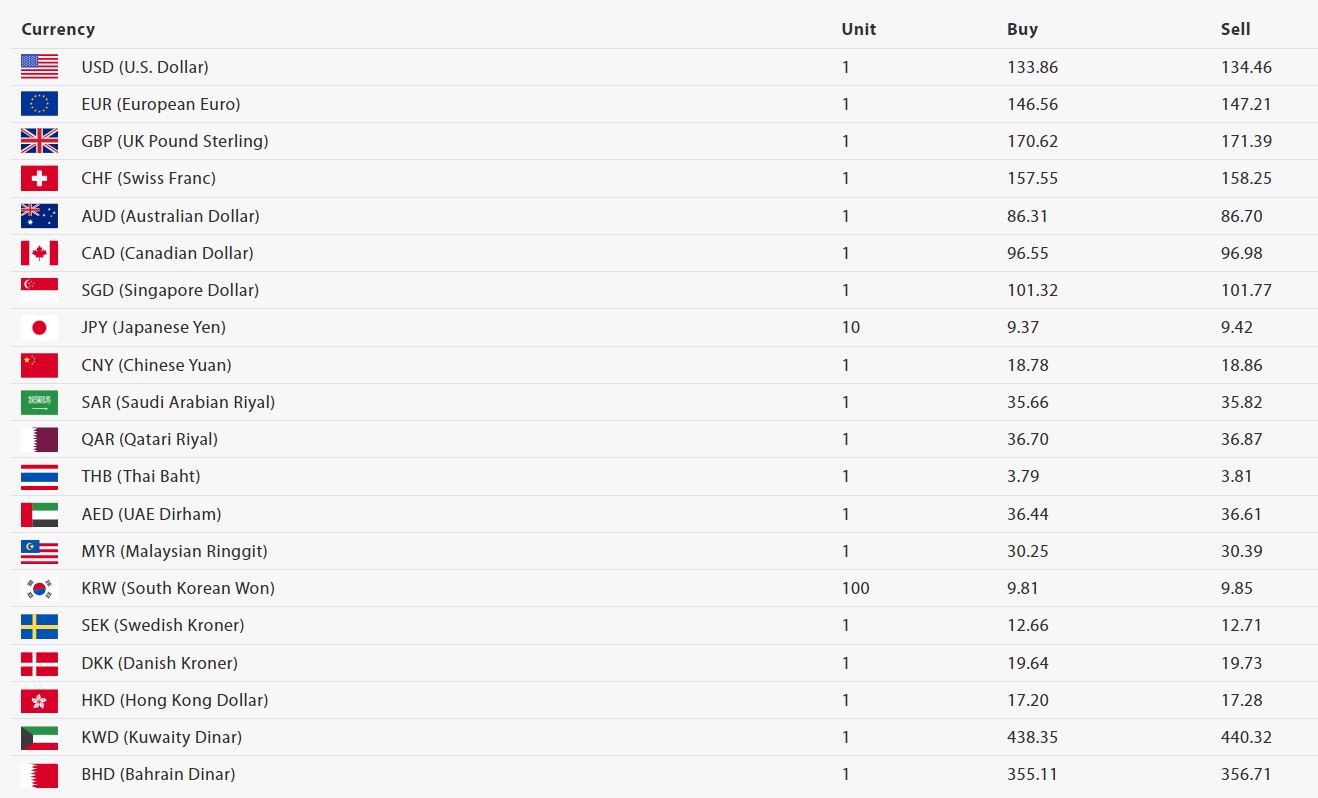
Task: Click the Buy column header
Action: tap(1022, 29)
